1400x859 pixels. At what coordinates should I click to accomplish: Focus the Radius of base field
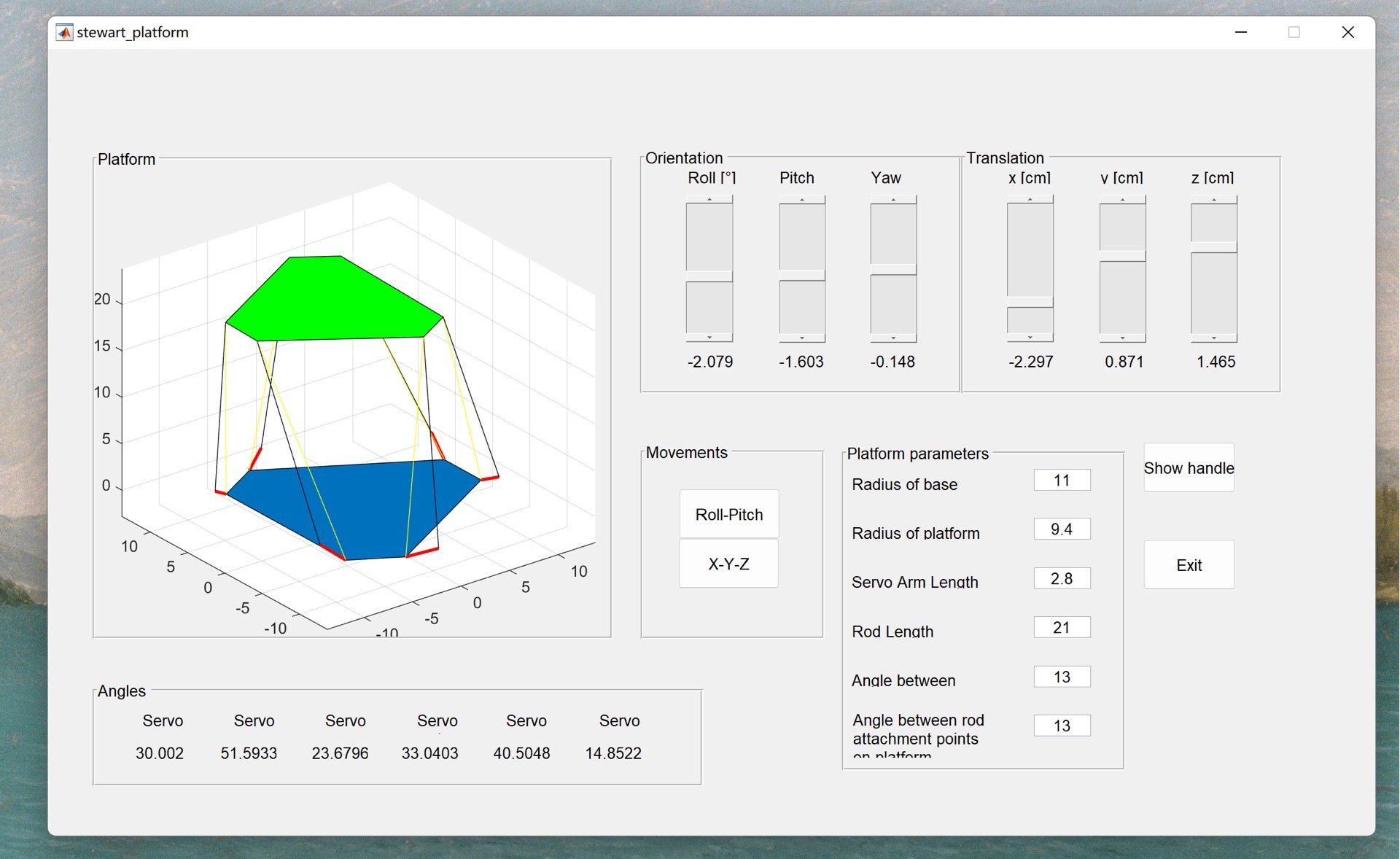[x=1062, y=481]
